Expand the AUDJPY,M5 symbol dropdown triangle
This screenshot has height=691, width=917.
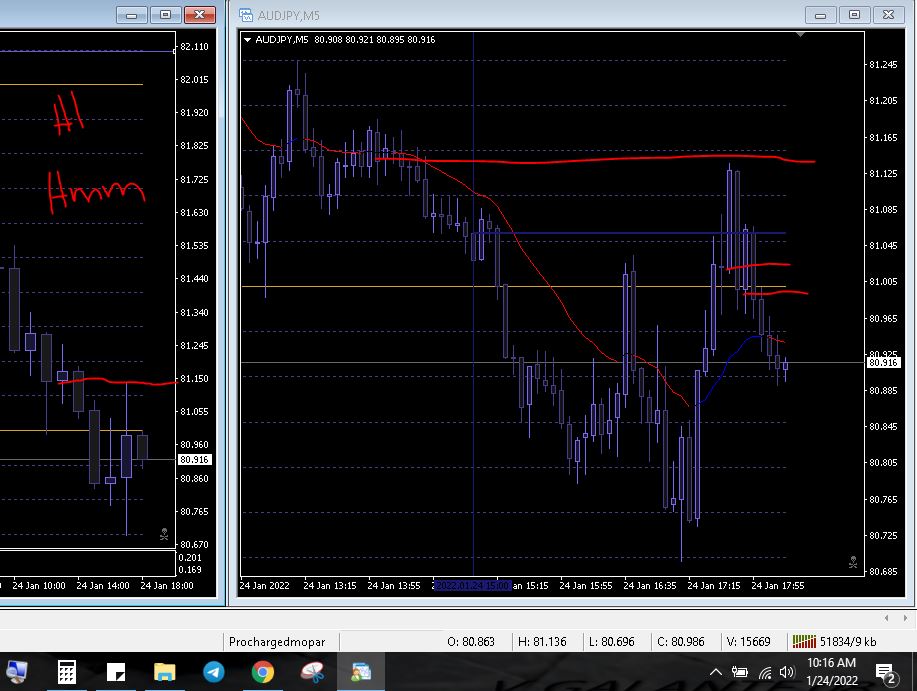[x=247, y=40]
